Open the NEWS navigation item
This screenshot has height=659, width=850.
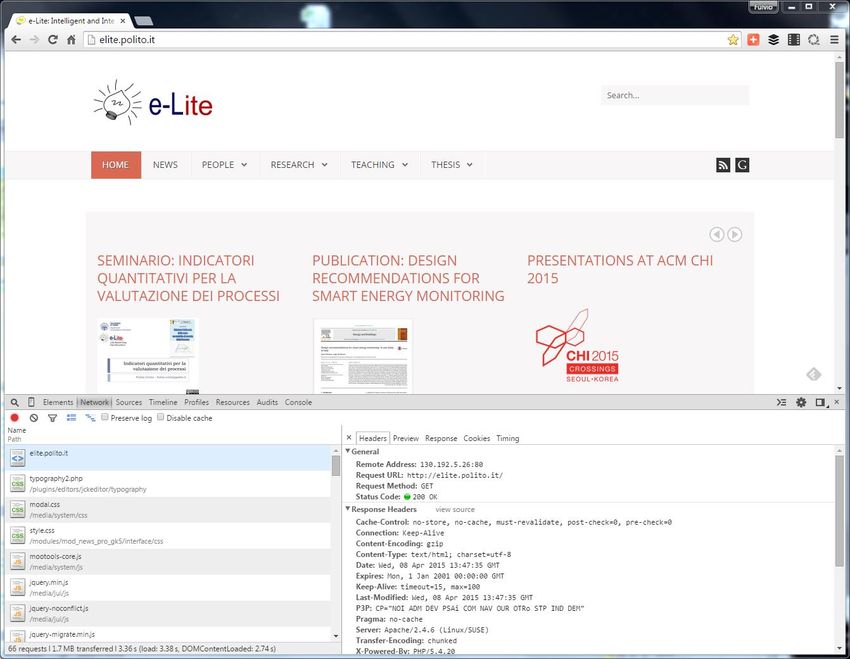pos(165,165)
